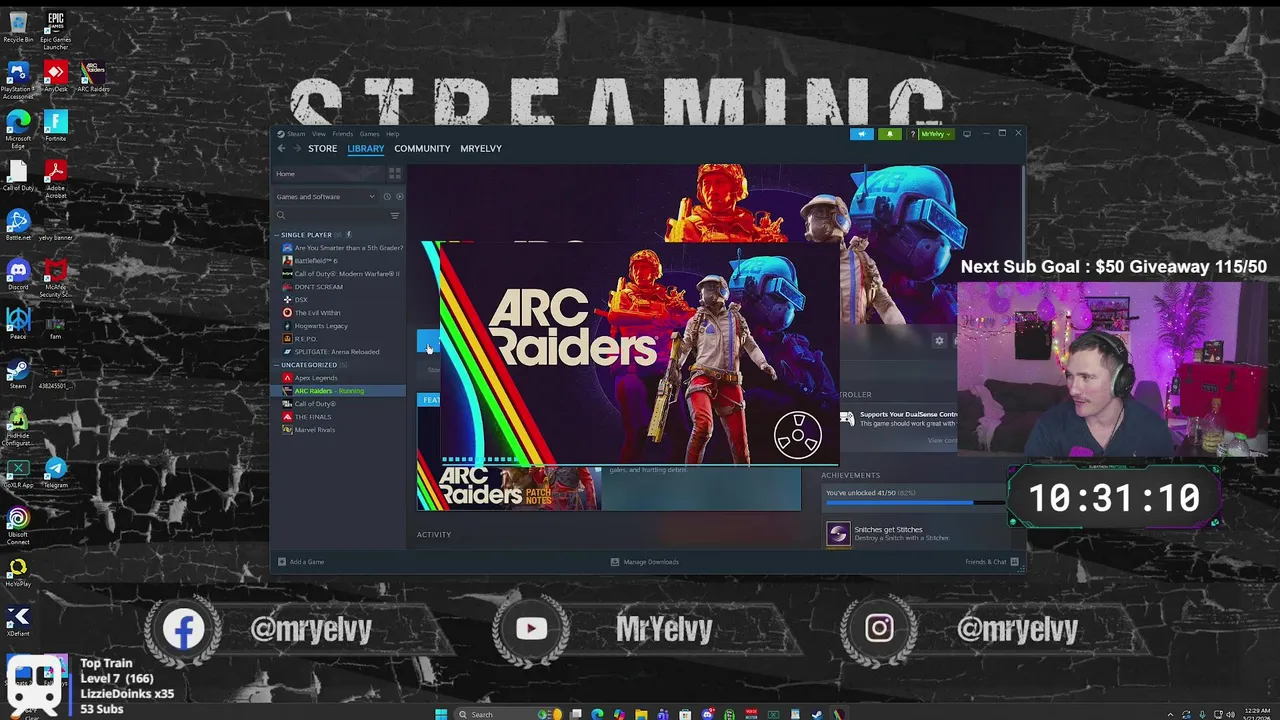Select R.E.P.O. in library
Screen dimensions: 1280x720
305,339
